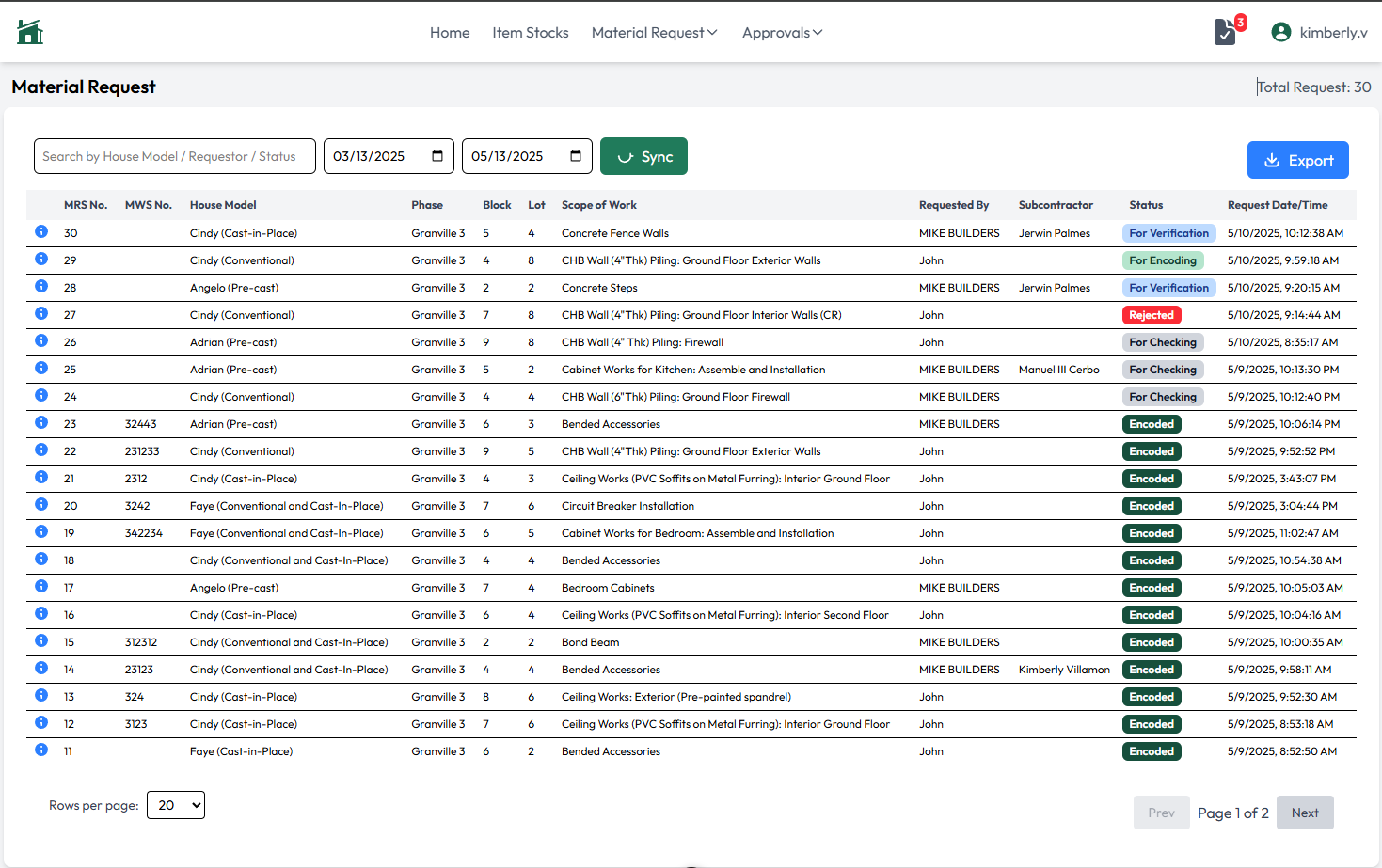Click the kimberly.v user profile icon
The width and height of the screenshot is (1382, 868).
pos(1280,32)
